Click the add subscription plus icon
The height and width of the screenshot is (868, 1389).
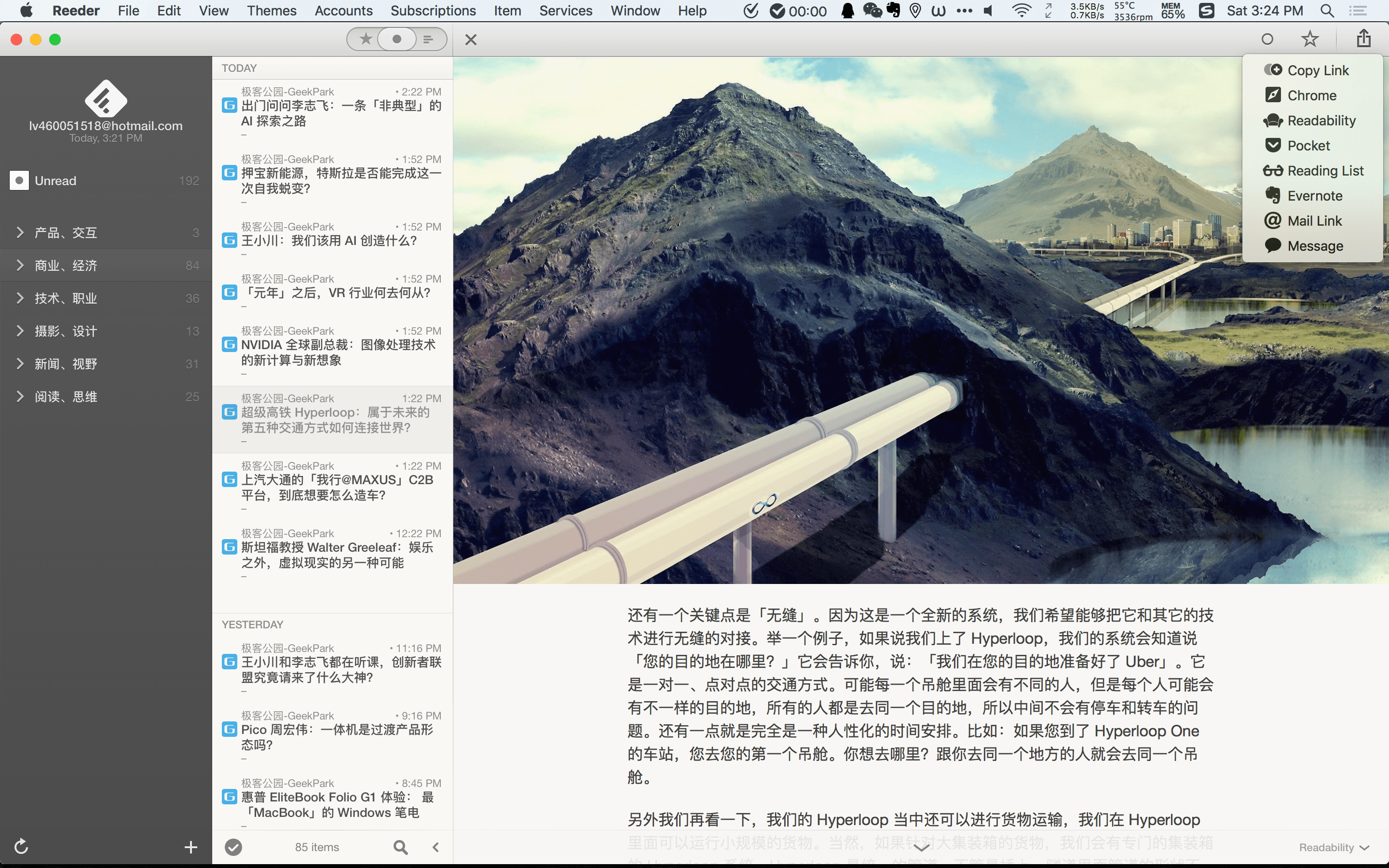click(x=191, y=847)
